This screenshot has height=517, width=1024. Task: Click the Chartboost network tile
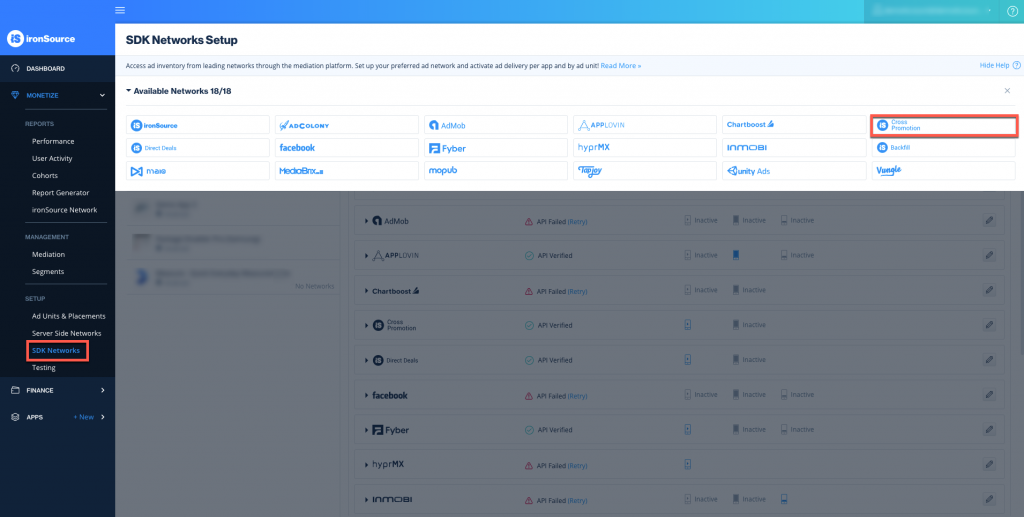[794, 125]
